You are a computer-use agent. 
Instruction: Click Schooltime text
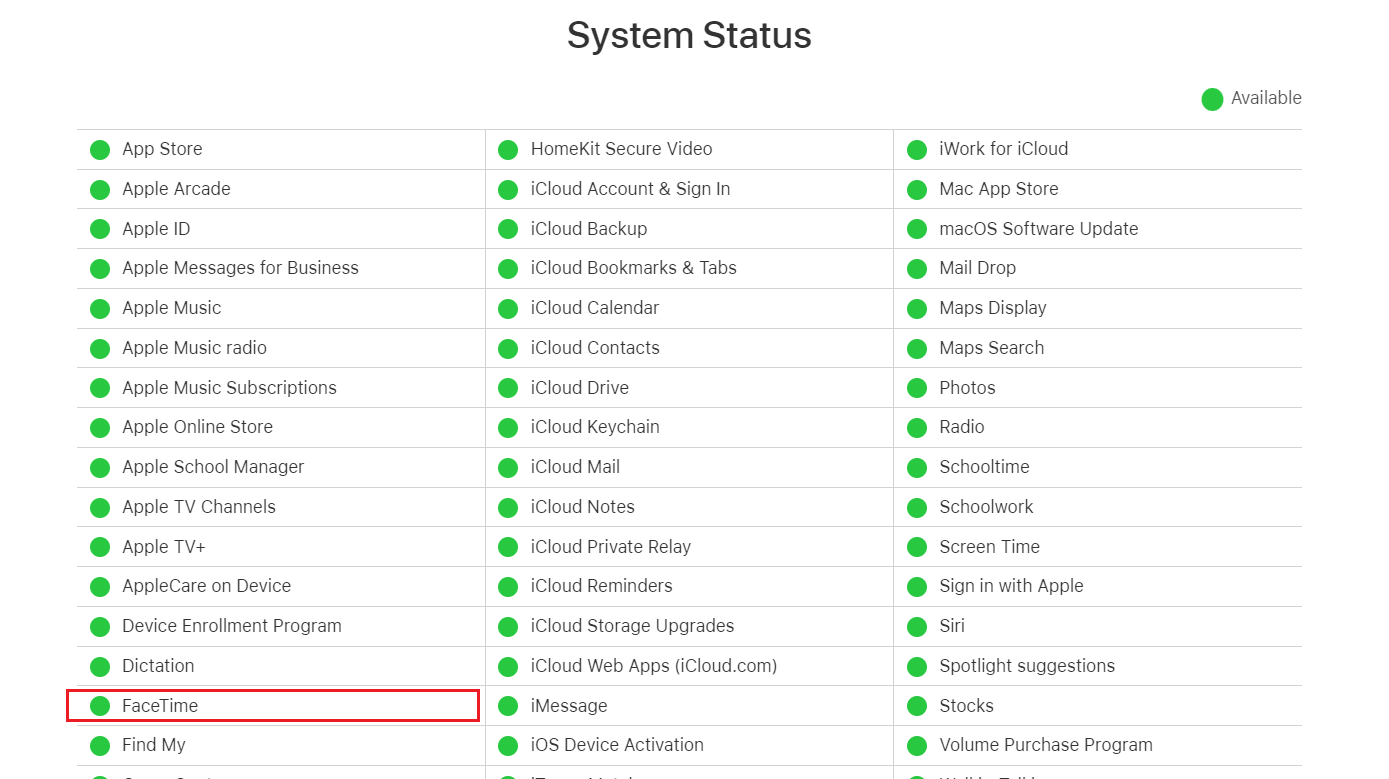(984, 467)
